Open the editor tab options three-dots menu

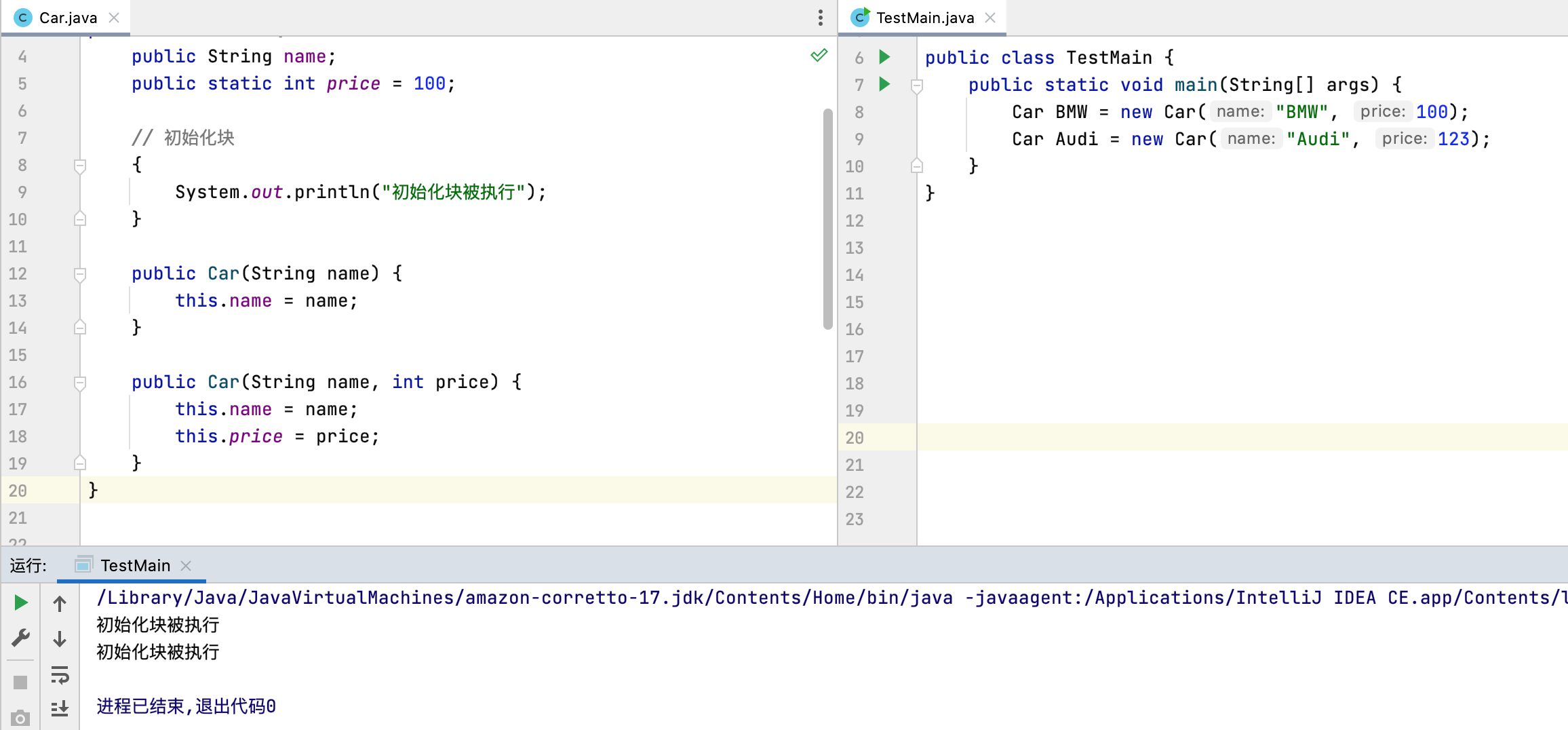click(x=821, y=18)
